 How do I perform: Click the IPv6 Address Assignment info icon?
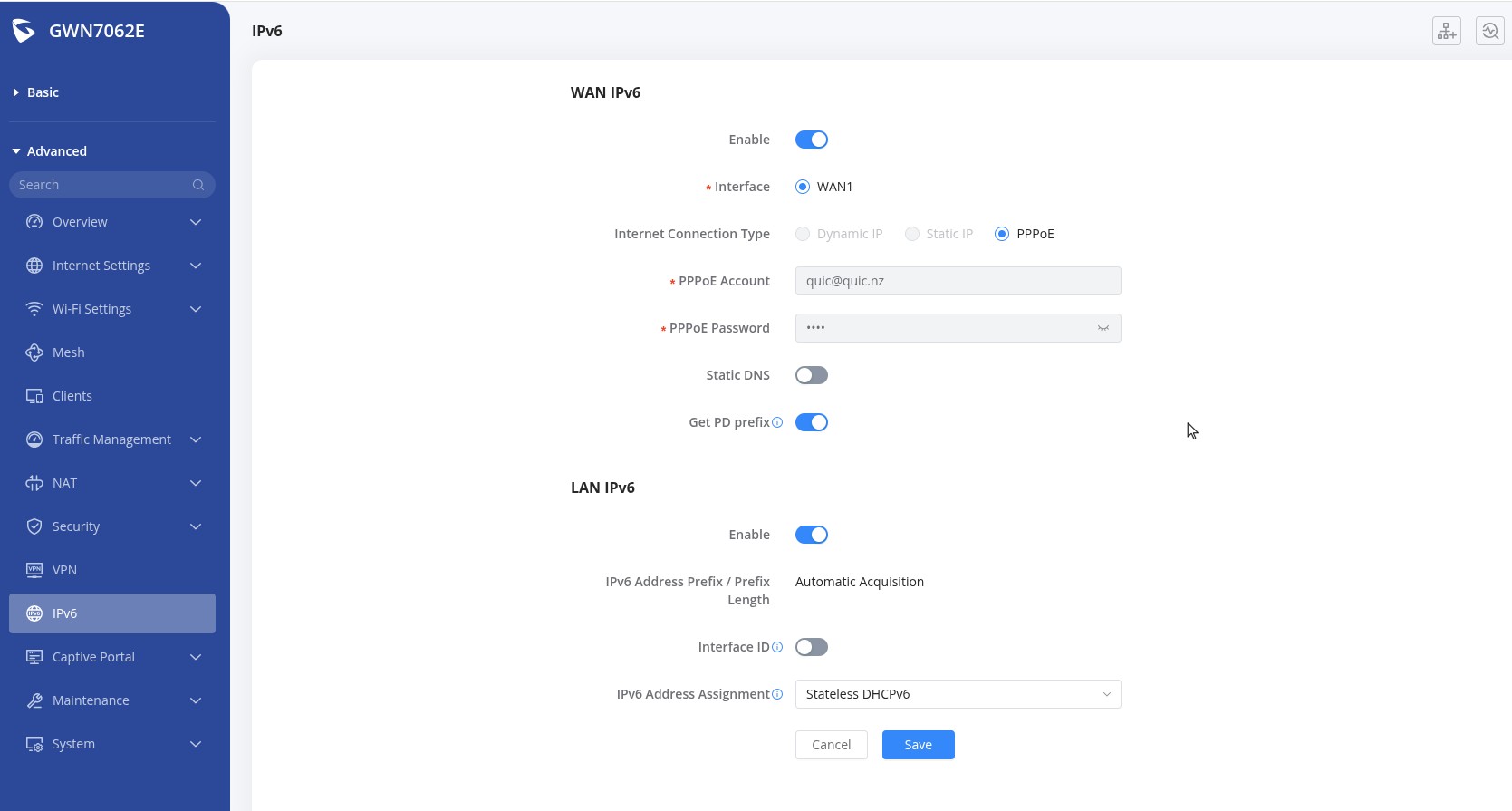777,694
